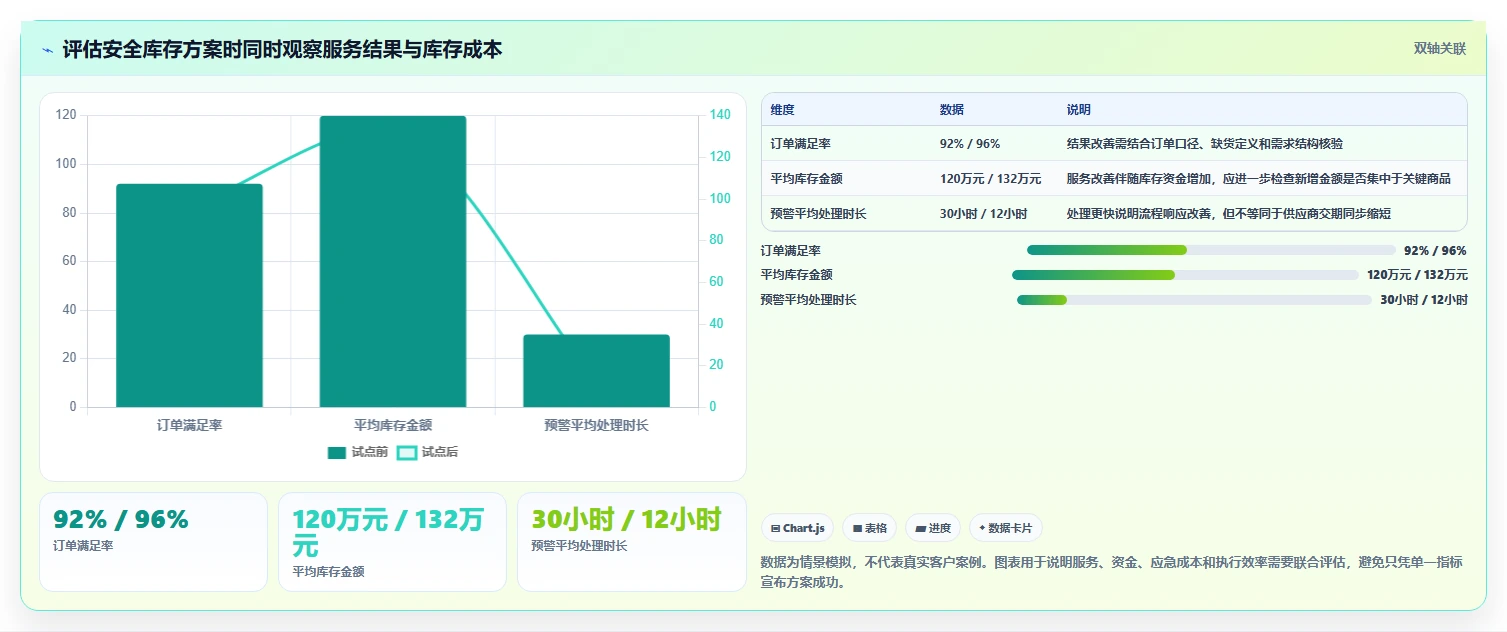Click the 维度 column header
Viewport: 1507px width, 632px height.
tap(782, 110)
